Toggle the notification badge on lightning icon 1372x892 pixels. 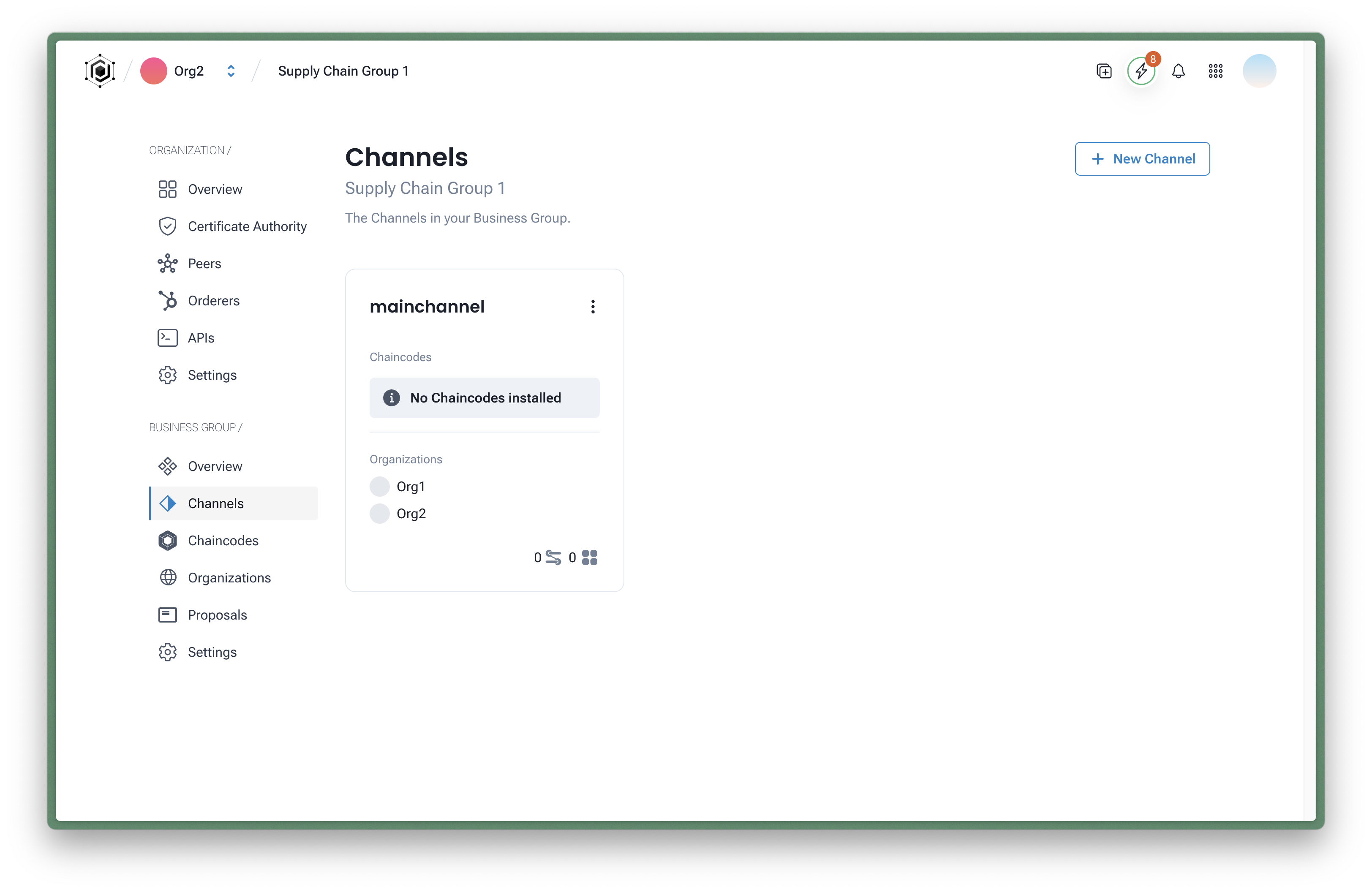click(1152, 58)
